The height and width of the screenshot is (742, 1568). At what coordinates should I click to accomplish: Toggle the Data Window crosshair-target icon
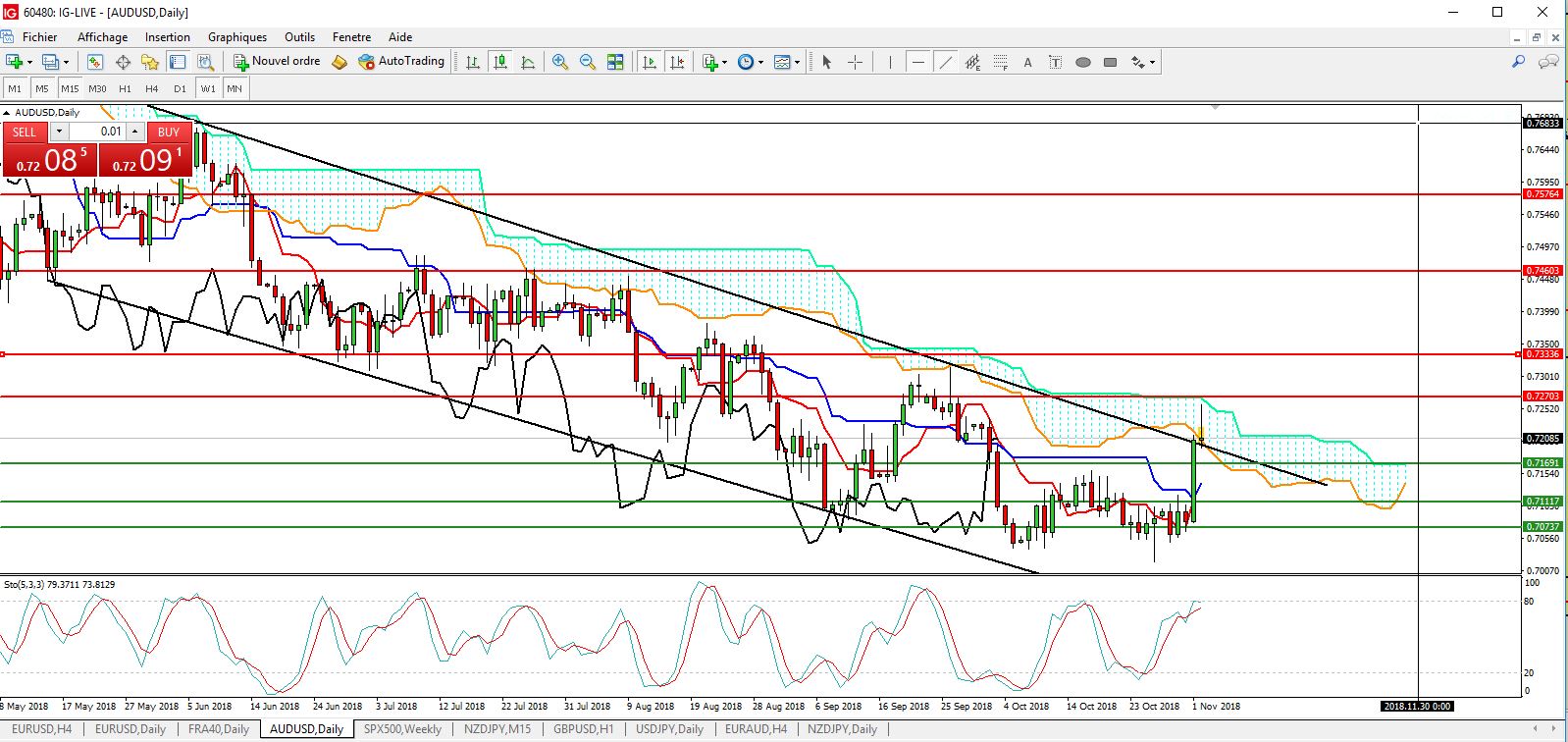[123, 62]
